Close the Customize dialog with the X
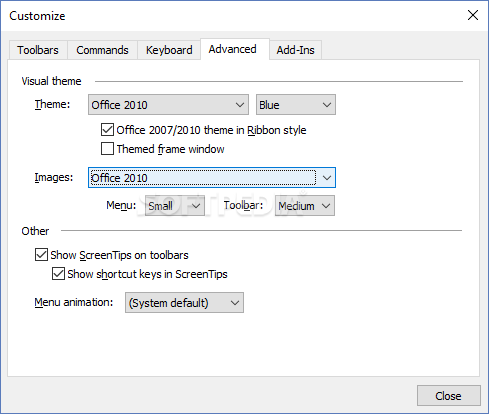The height and width of the screenshot is (414, 489). [x=473, y=15]
